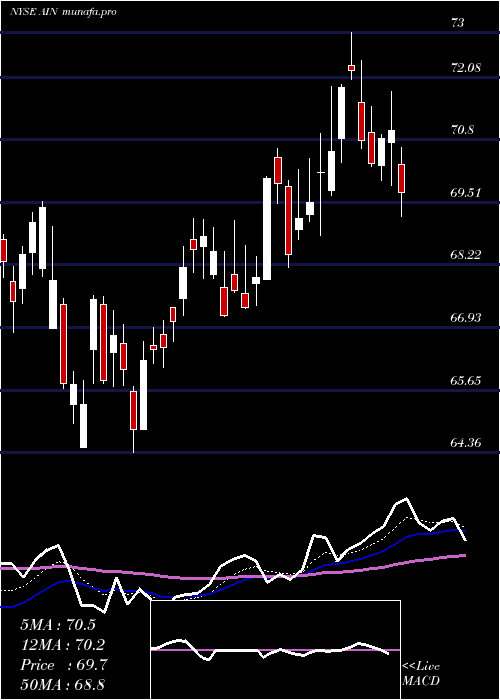Click the '<<Live MACD' label
500x700 pixels.
point(421,673)
